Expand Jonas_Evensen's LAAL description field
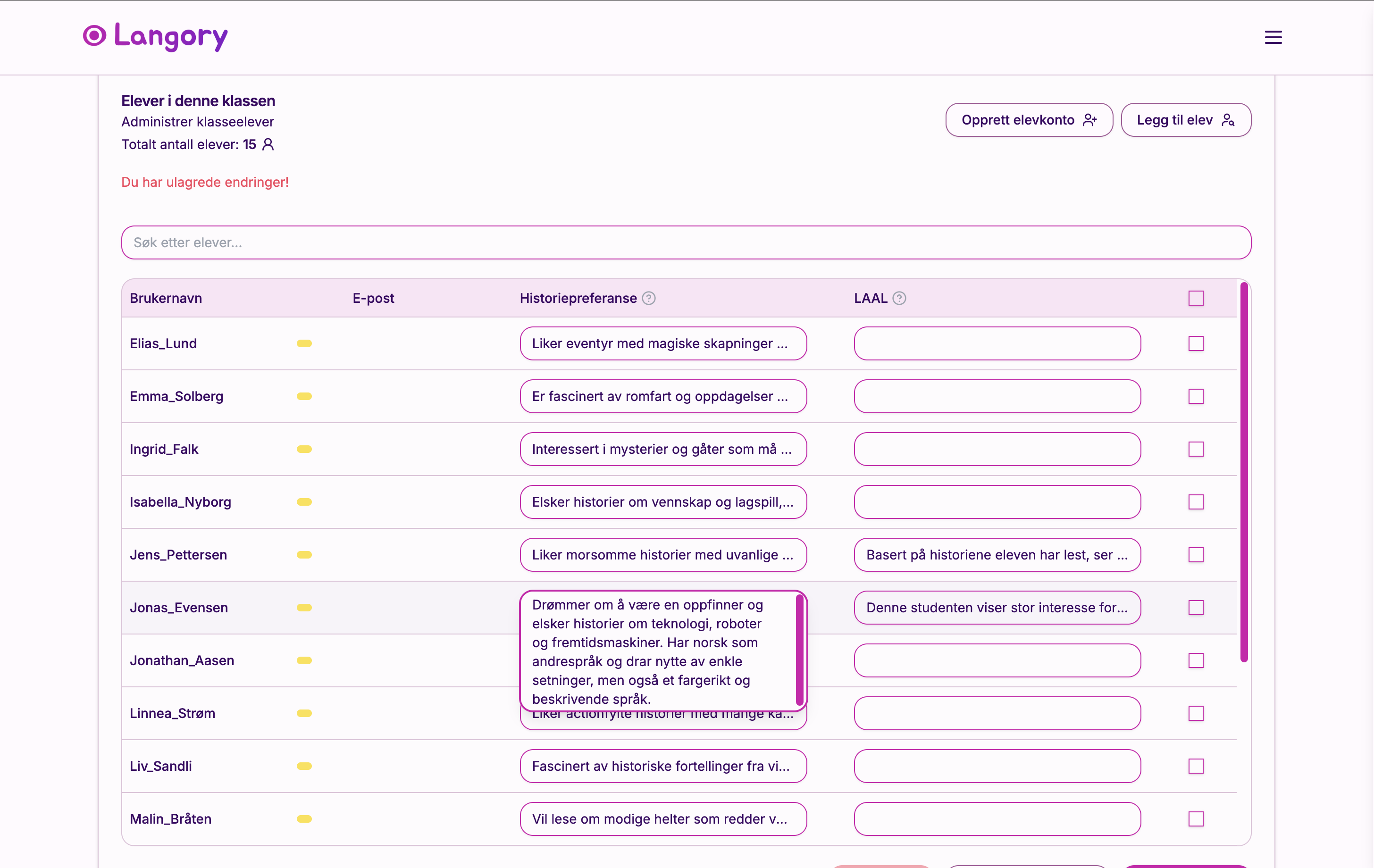Screen dimensions: 1374x868 [x=997, y=608]
